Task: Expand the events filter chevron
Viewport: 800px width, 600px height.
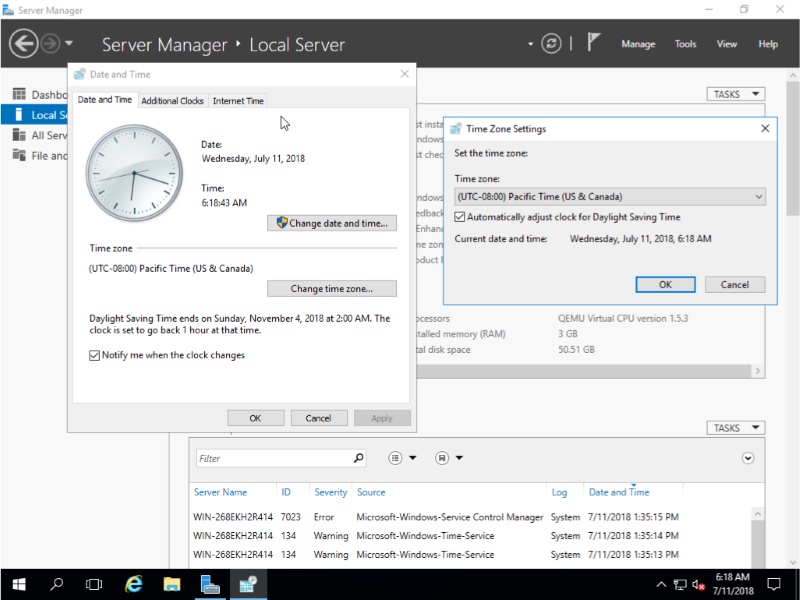Action: [x=747, y=458]
